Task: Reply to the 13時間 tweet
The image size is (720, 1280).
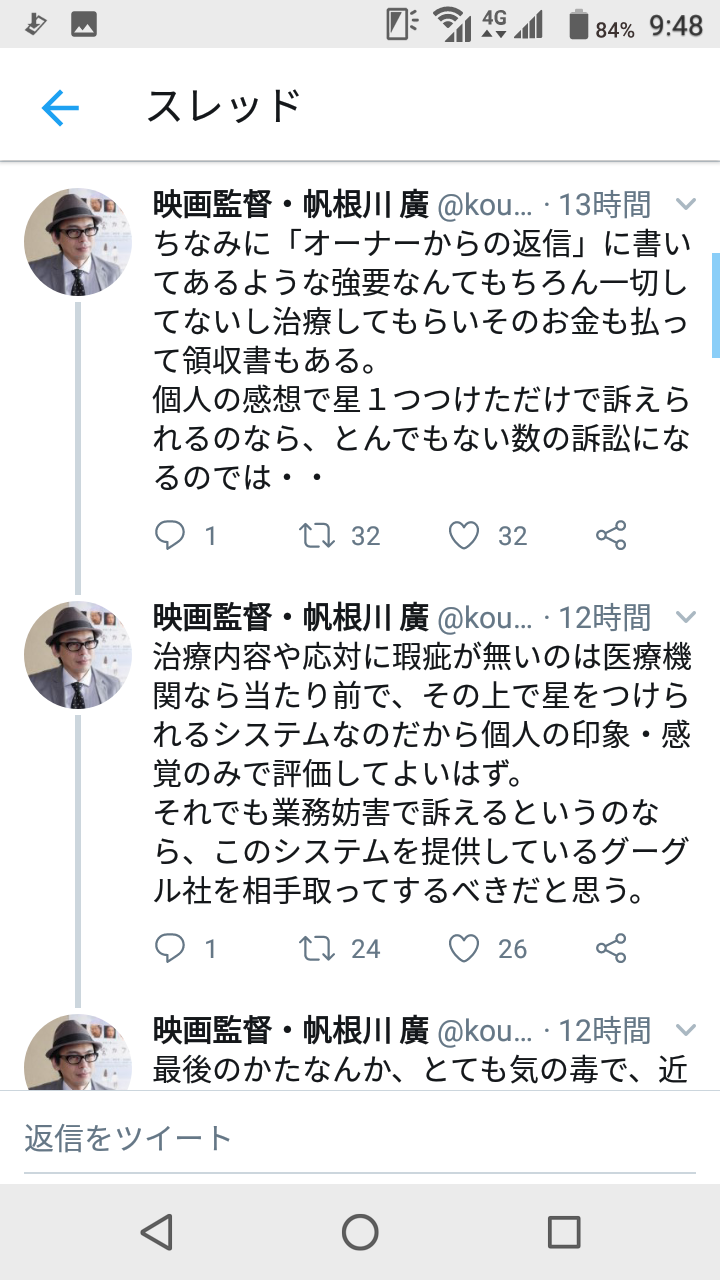Action: click(171, 536)
